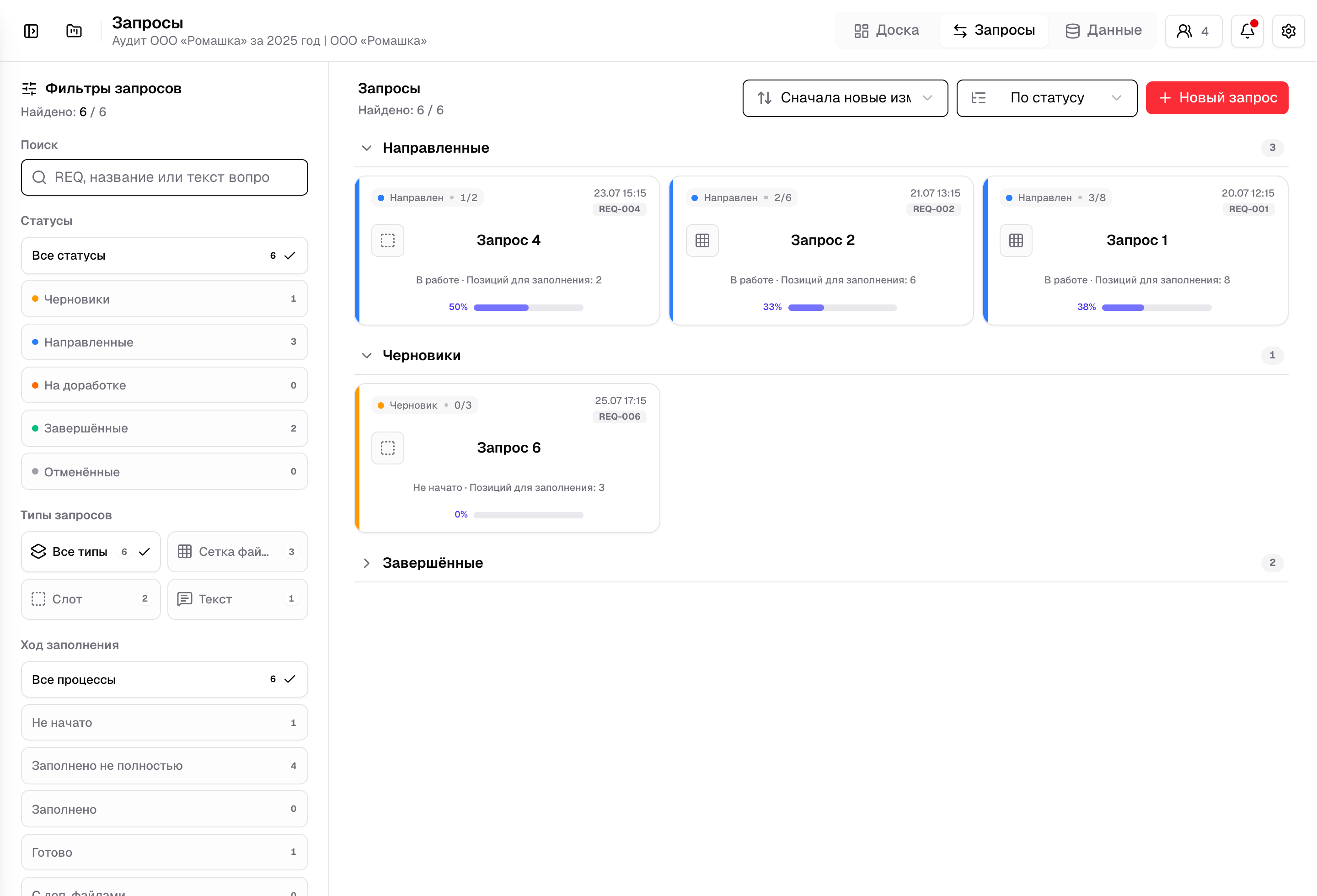Select the Завершённые status filter

[164, 428]
